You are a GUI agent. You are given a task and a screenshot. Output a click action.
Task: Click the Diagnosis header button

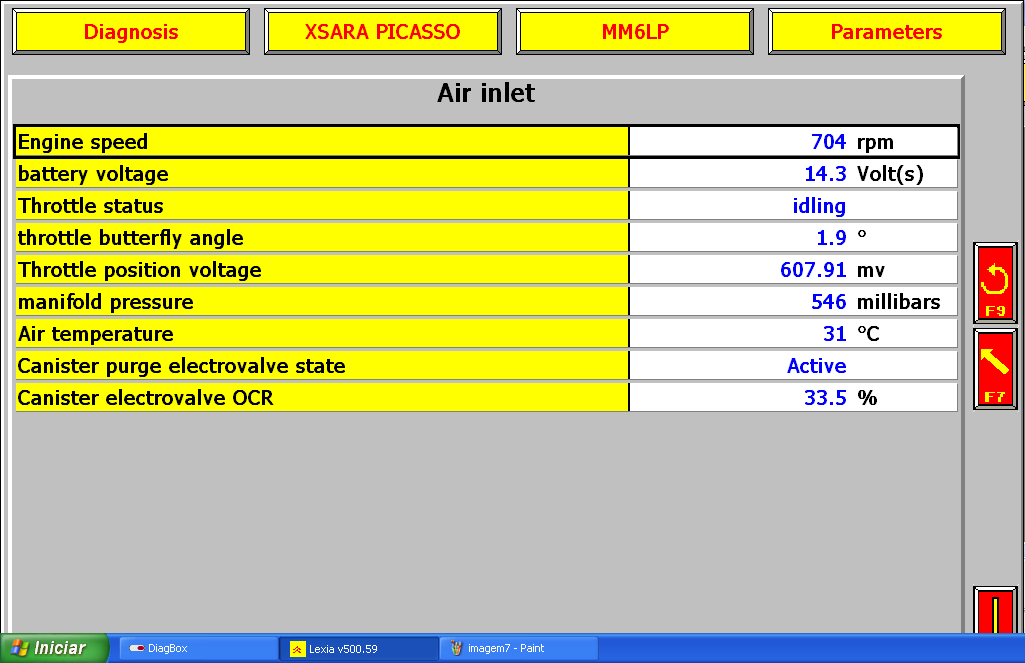pyautogui.click(x=131, y=32)
